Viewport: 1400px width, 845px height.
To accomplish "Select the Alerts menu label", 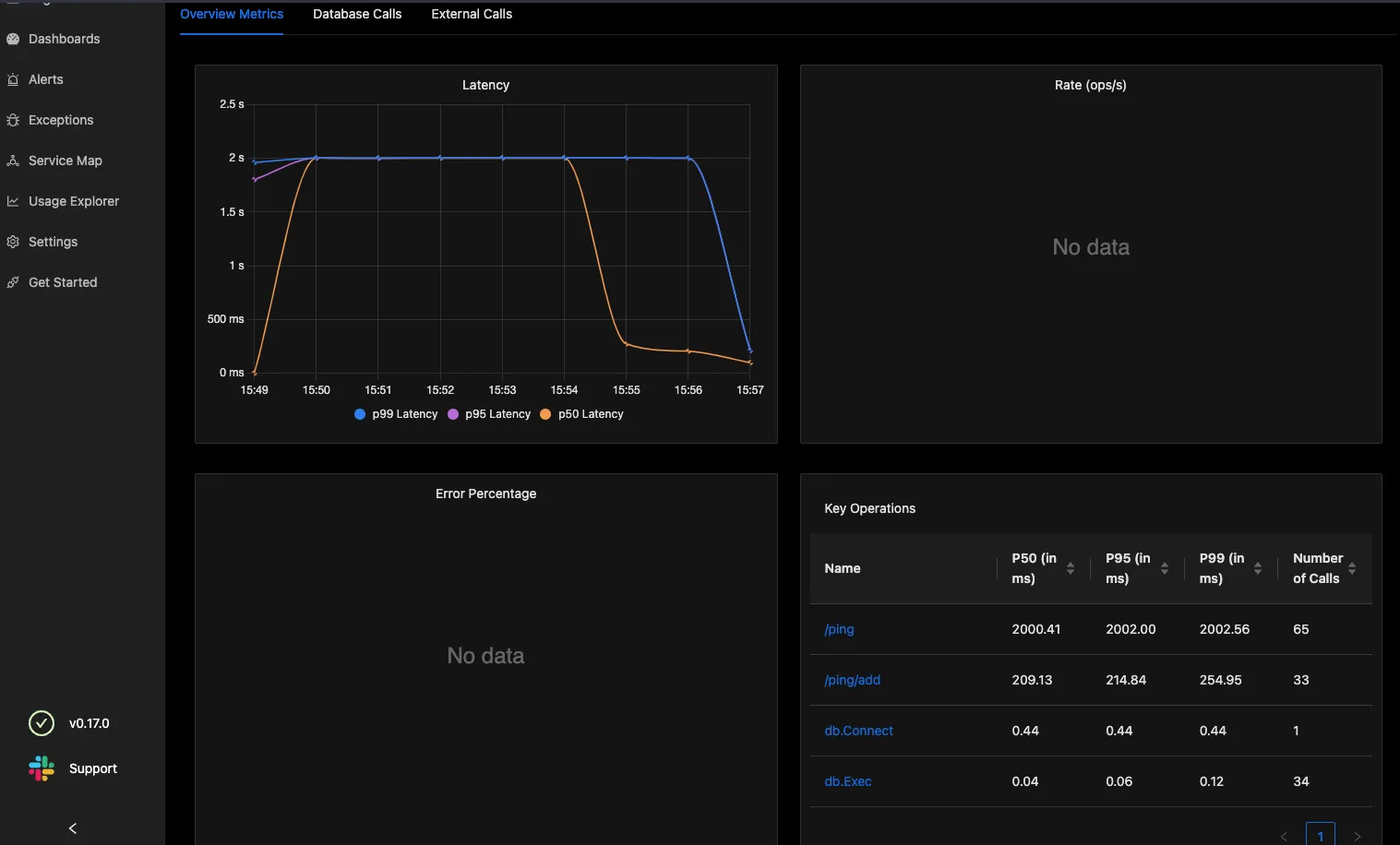I will pos(46,79).
